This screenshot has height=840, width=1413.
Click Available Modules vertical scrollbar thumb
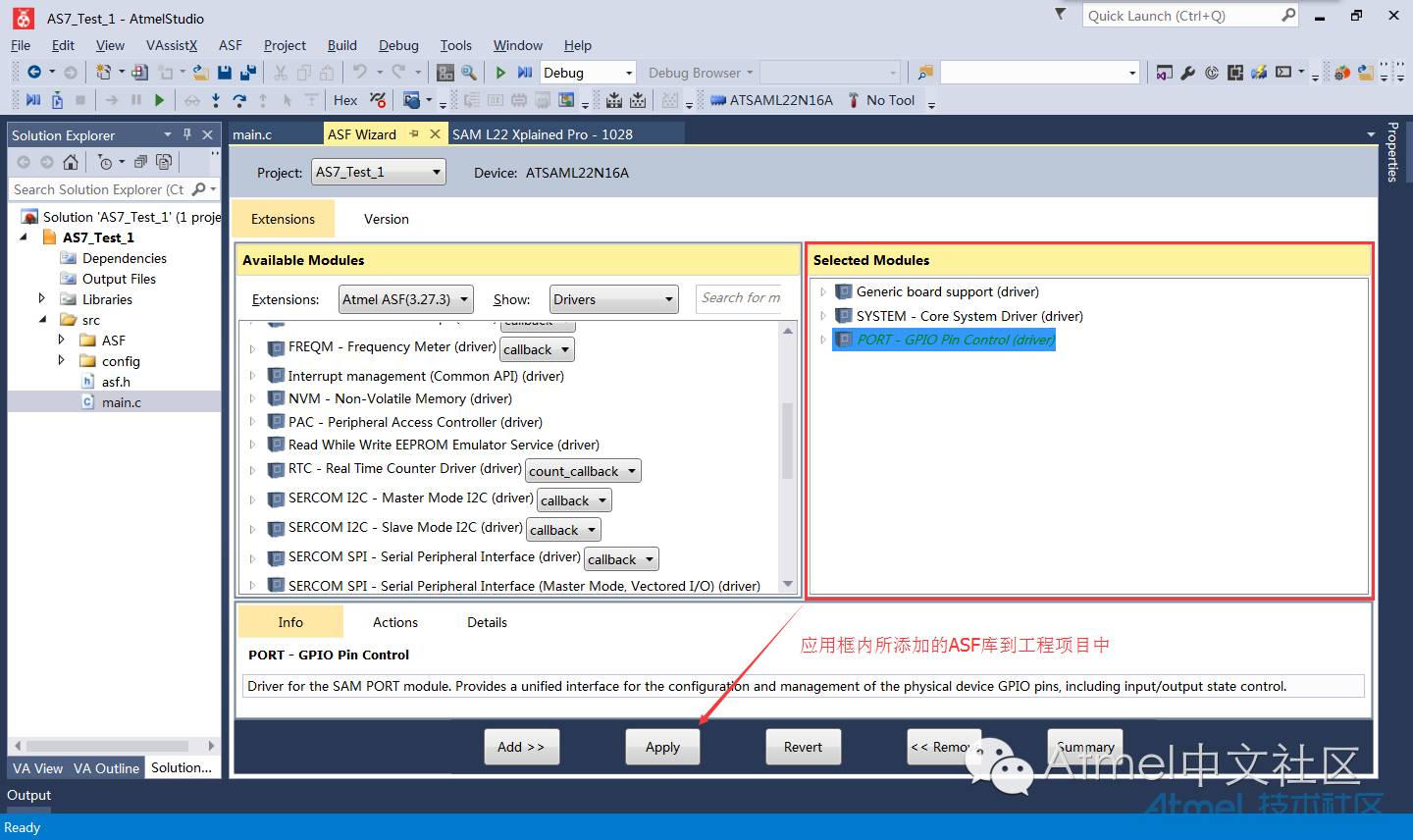pyautogui.click(x=787, y=441)
